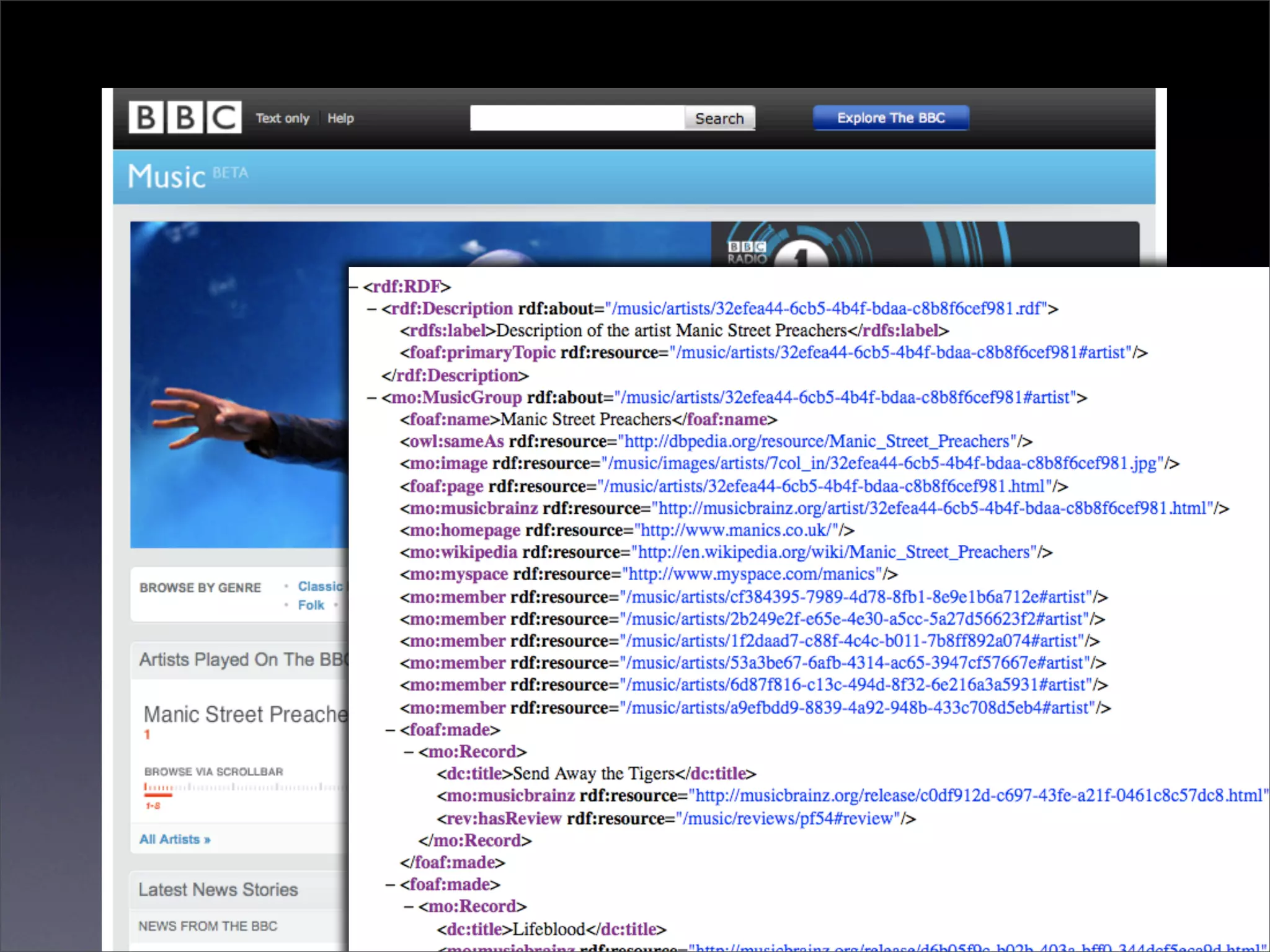
Task: Open the Folk genre link
Action: pos(311,605)
